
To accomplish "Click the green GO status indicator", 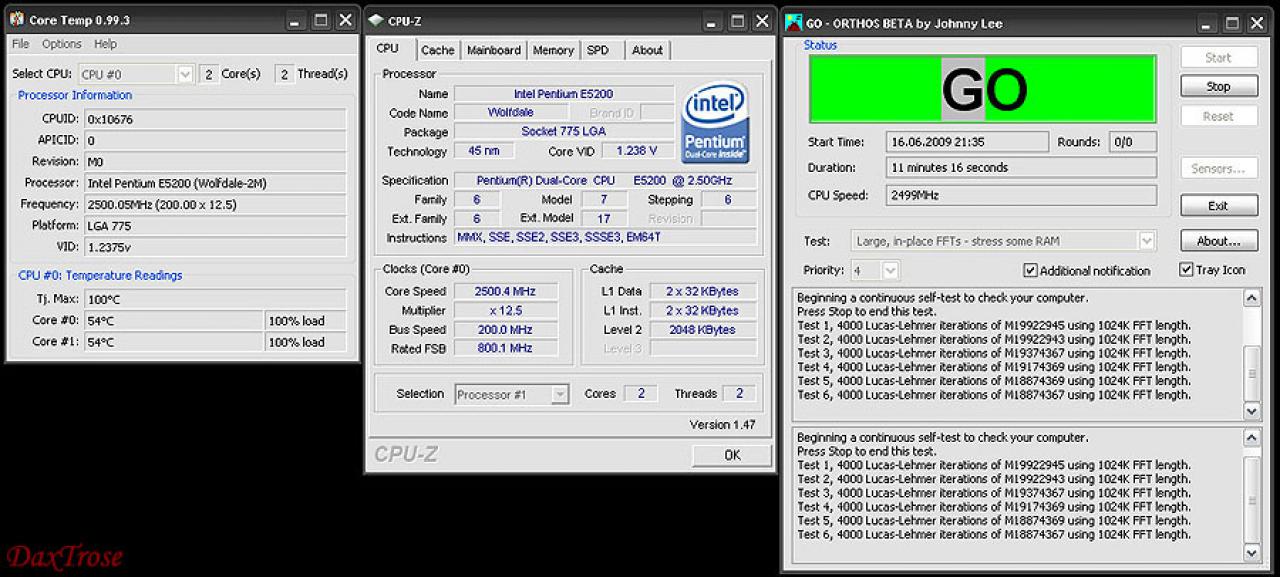I will tap(982, 89).
